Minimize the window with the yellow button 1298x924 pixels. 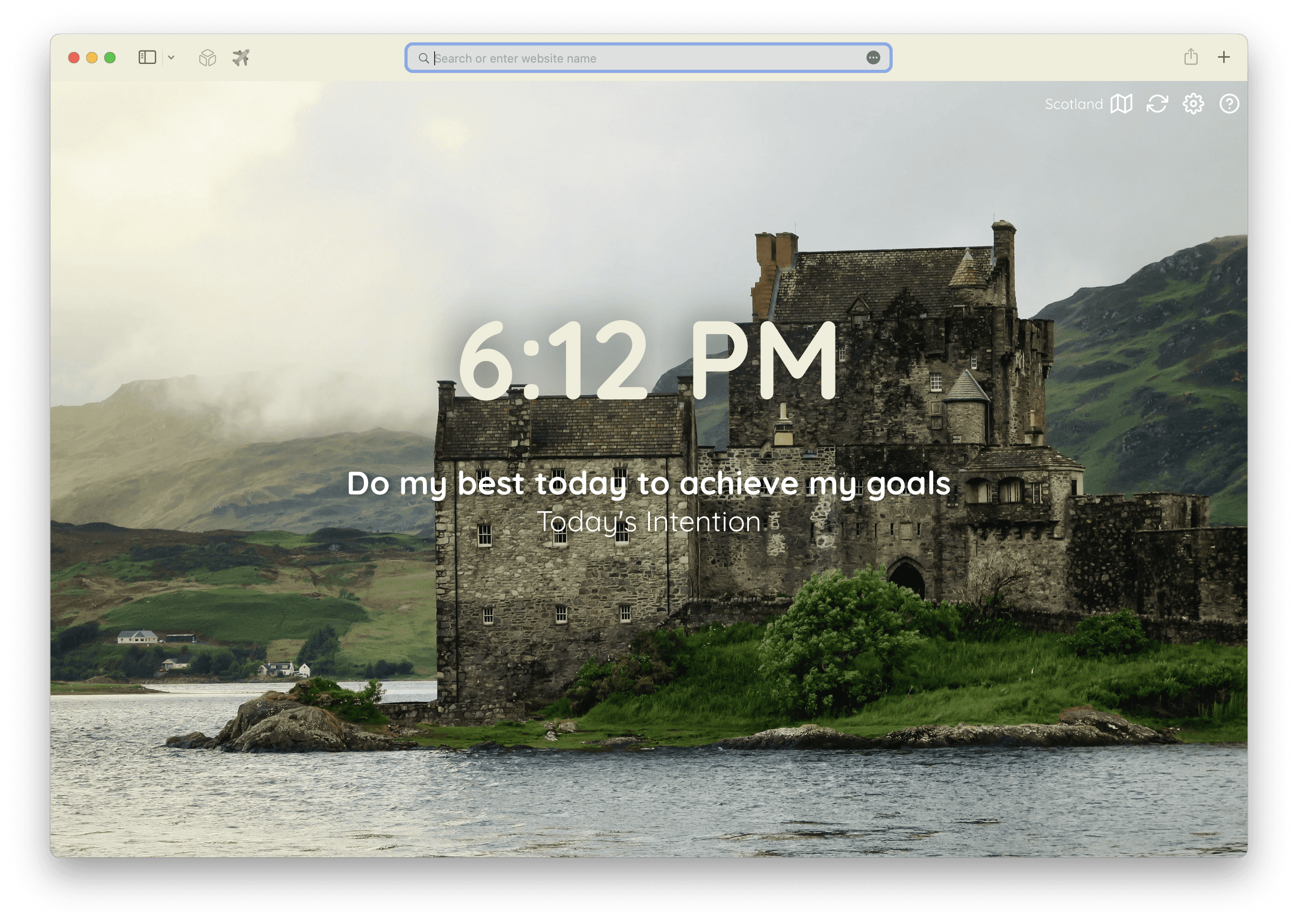point(91,58)
